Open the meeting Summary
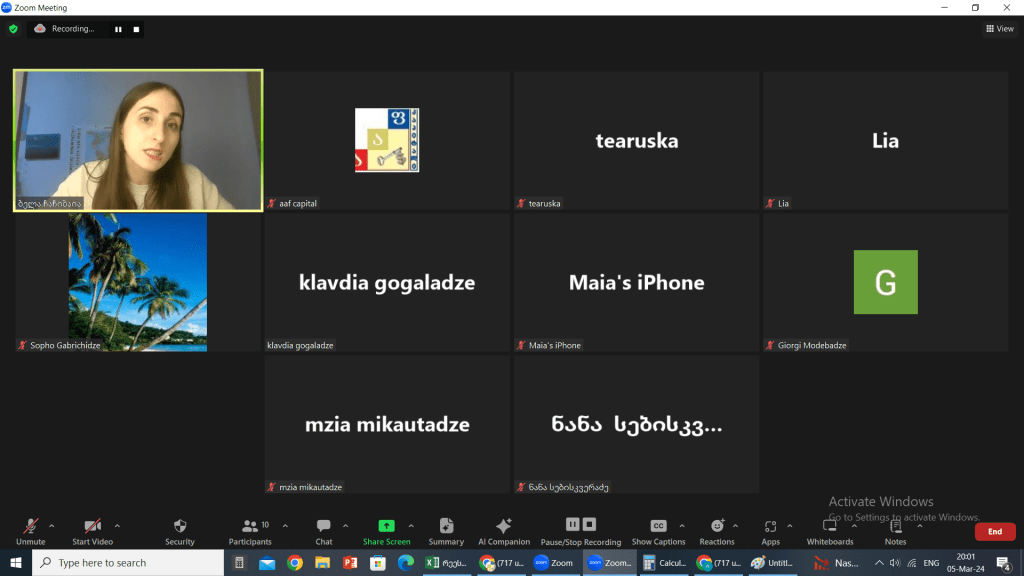 (446, 530)
